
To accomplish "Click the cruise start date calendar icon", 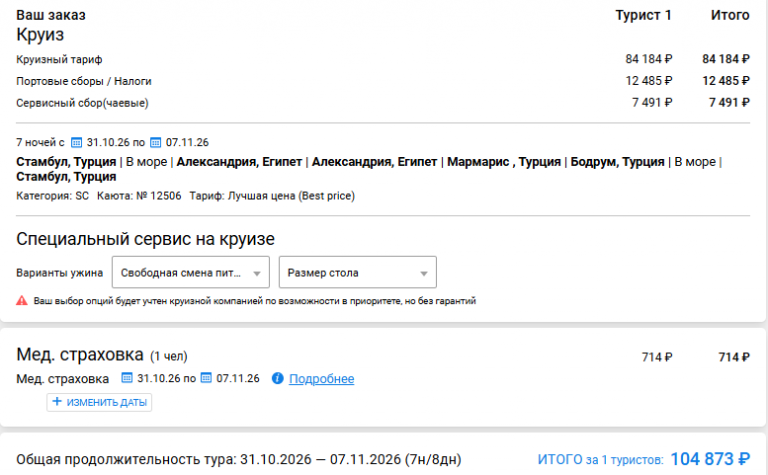I will (x=76, y=142).
